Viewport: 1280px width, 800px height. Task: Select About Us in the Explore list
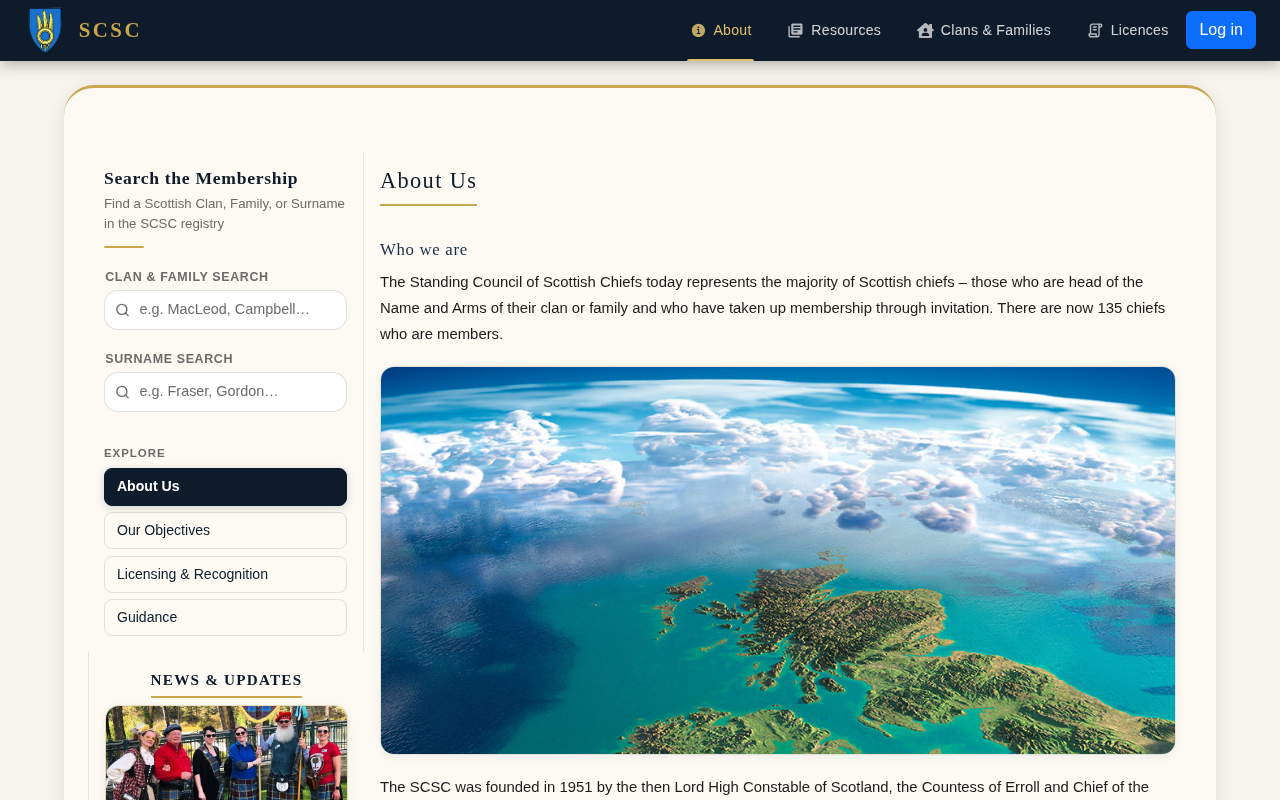click(x=225, y=487)
